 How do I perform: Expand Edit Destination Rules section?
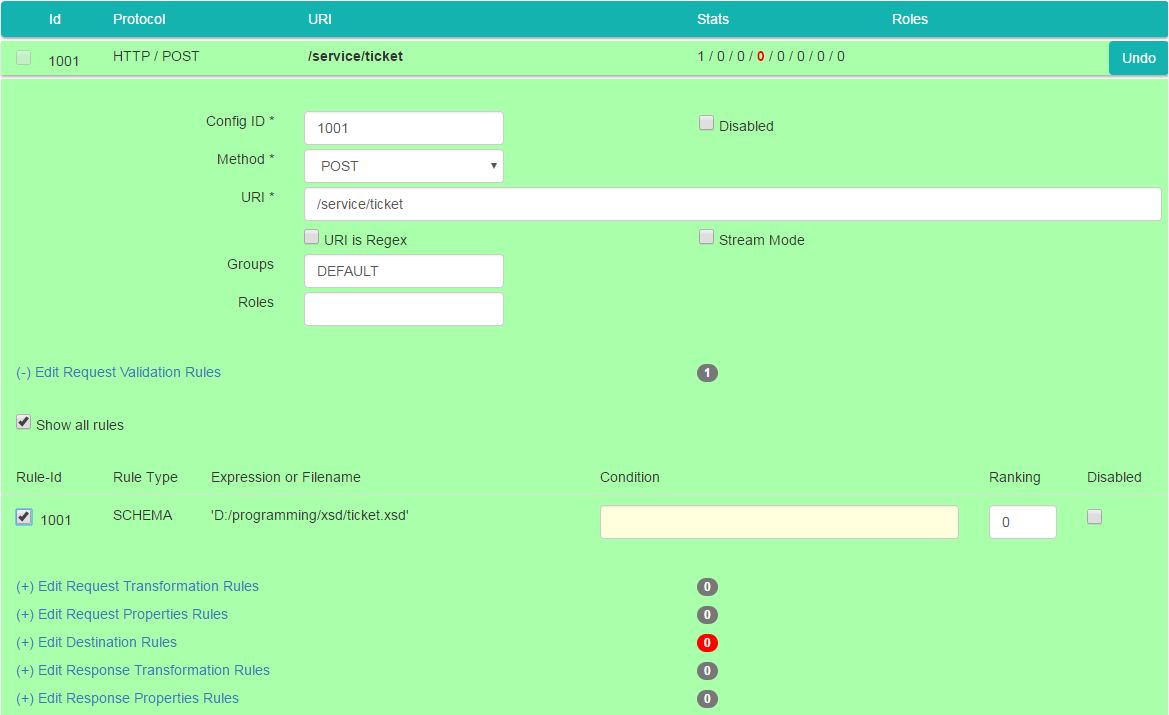[96, 643]
